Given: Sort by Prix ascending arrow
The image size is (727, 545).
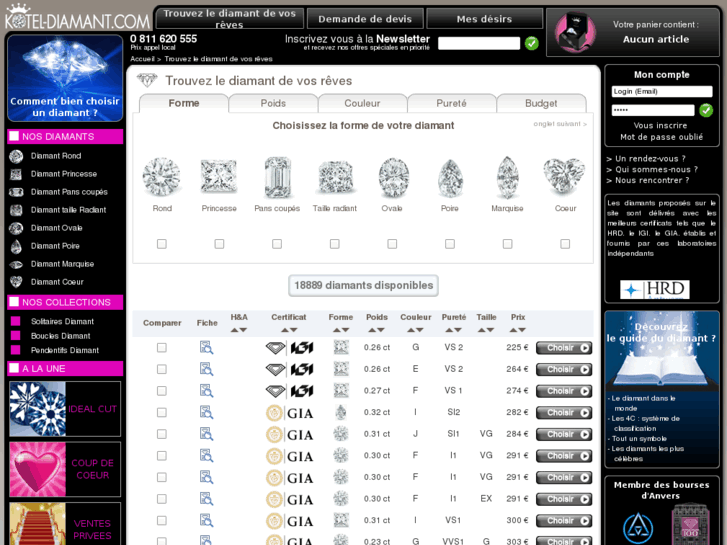Looking at the screenshot, I should (513, 330).
